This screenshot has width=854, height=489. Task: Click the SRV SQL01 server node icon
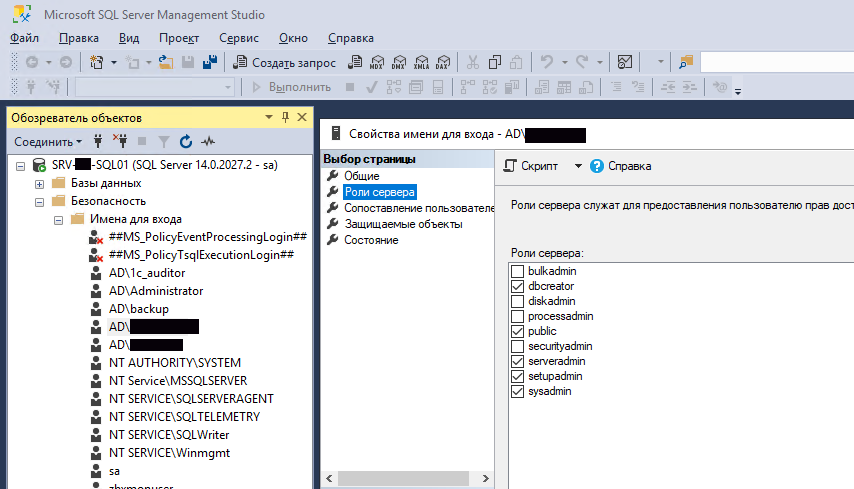39,164
